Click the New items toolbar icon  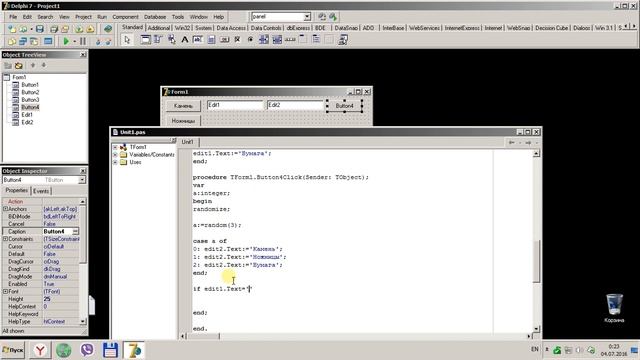[x=12, y=29]
